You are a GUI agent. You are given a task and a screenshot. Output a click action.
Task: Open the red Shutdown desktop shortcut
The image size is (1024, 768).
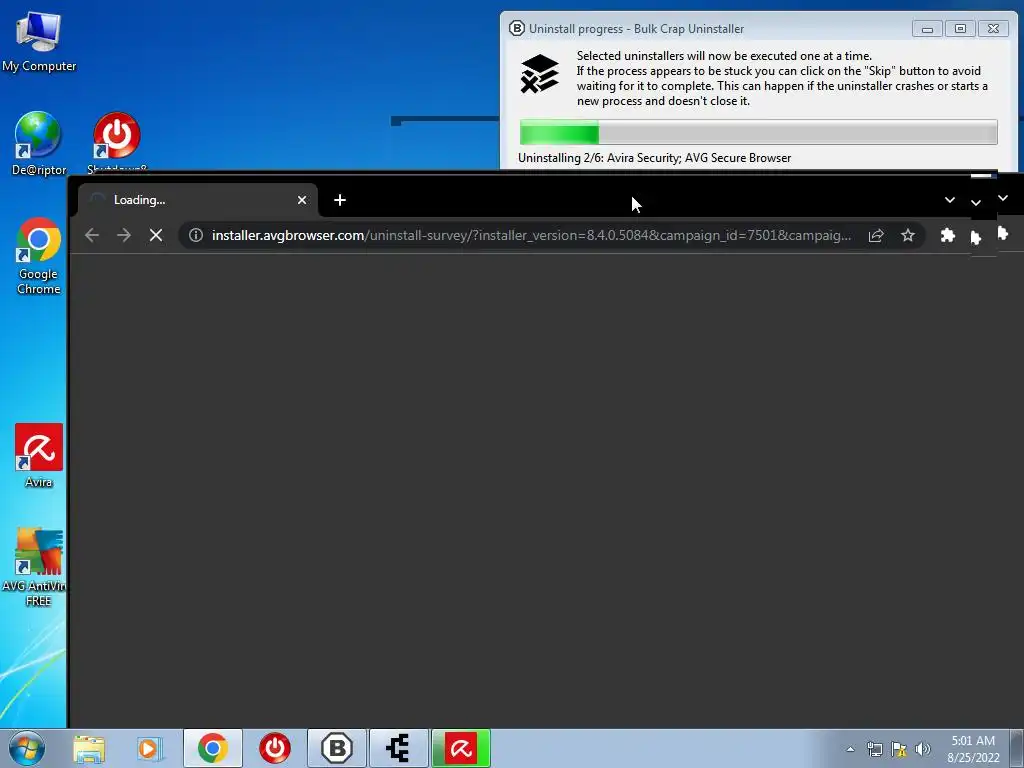point(117,141)
